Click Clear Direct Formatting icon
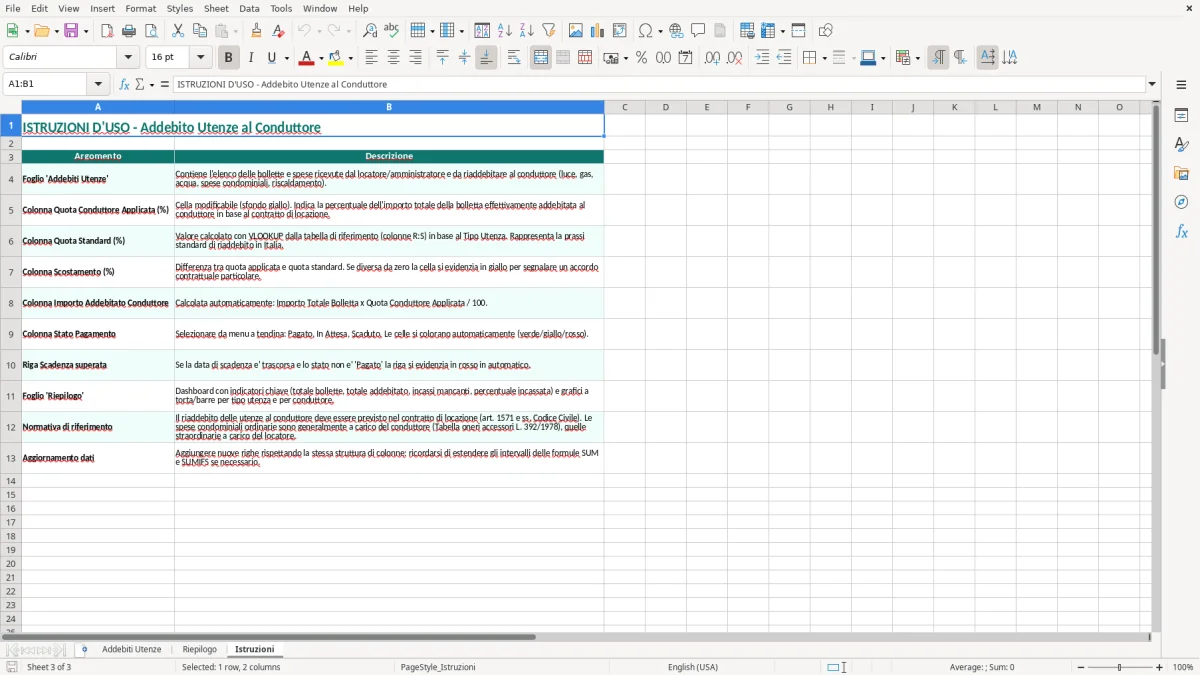This screenshot has height=675, width=1200. [x=278, y=31]
